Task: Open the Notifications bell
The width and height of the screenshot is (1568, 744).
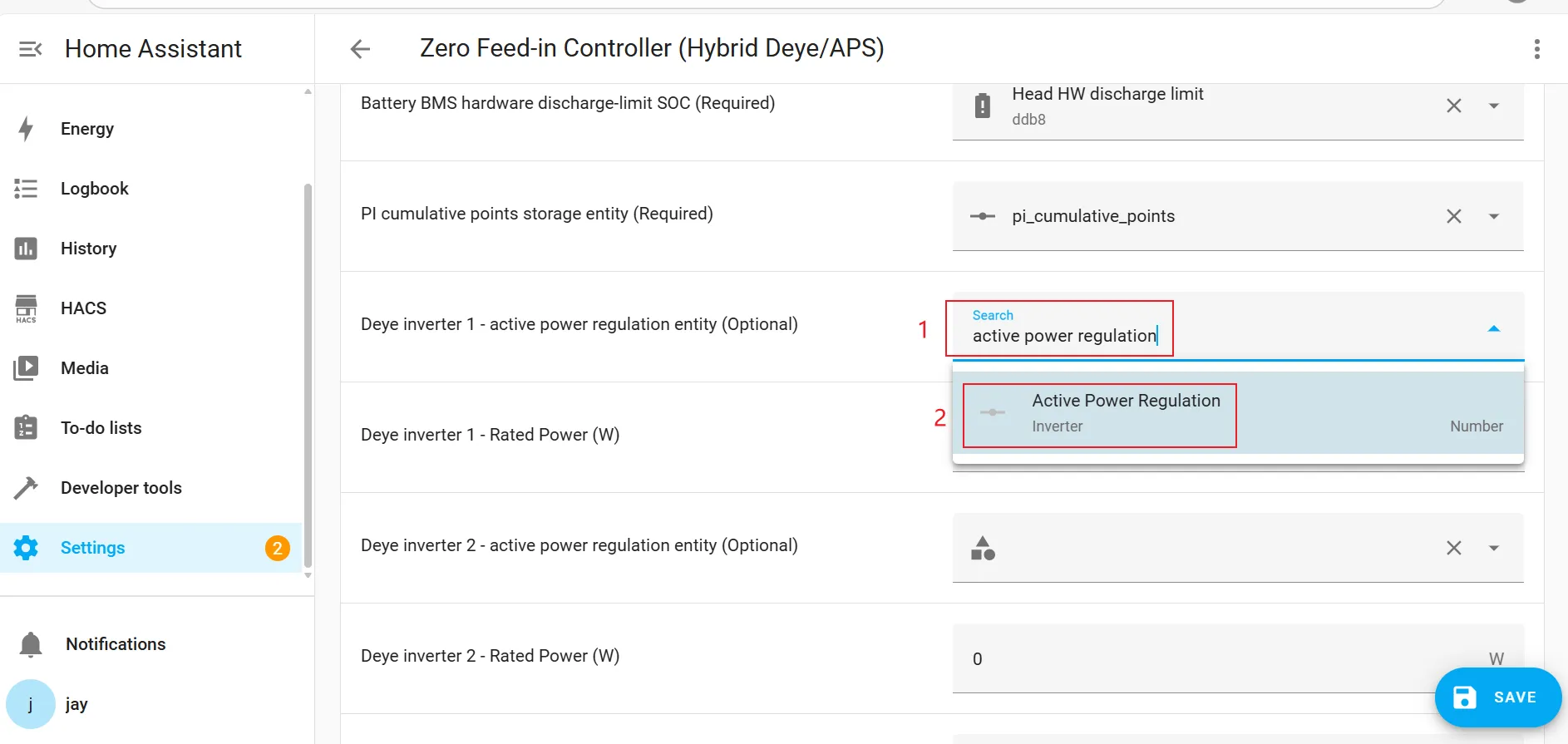Action: [x=31, y=644]
